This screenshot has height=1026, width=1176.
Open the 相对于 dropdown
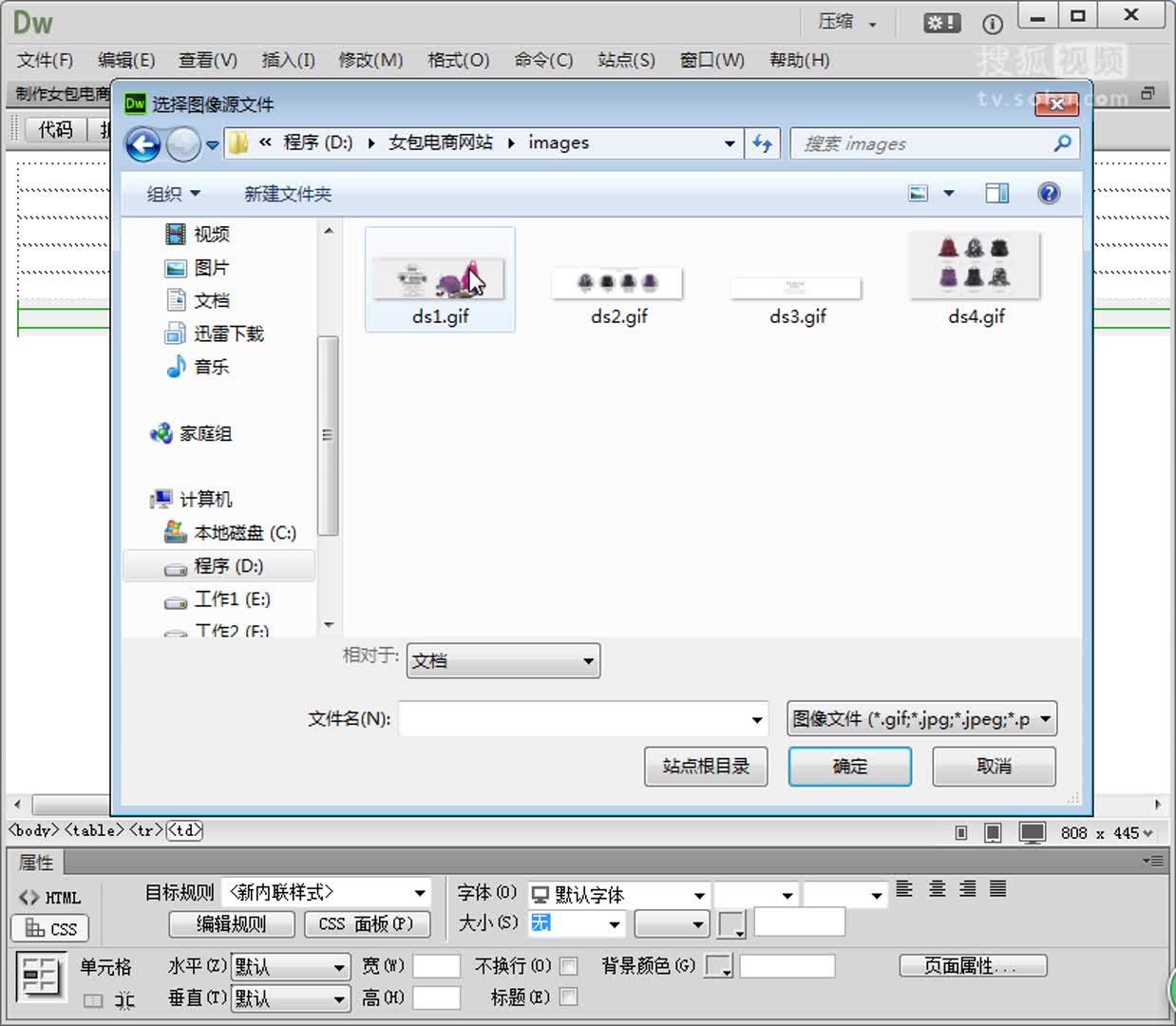503,661
